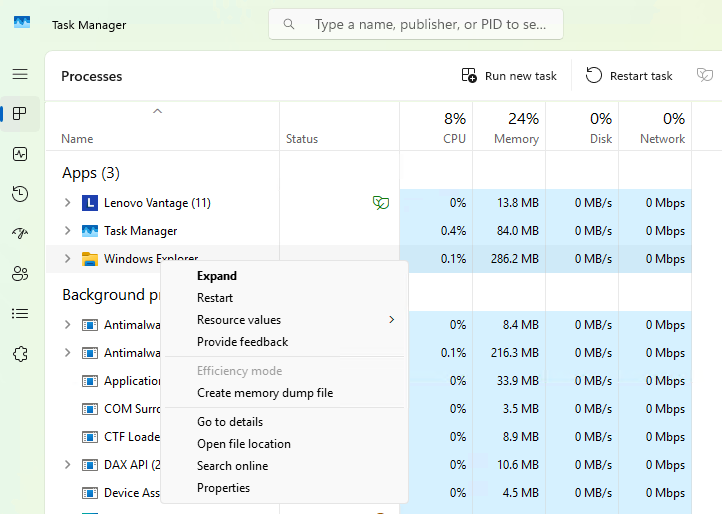
Task: Click the Run new task button
Action: 509,76
